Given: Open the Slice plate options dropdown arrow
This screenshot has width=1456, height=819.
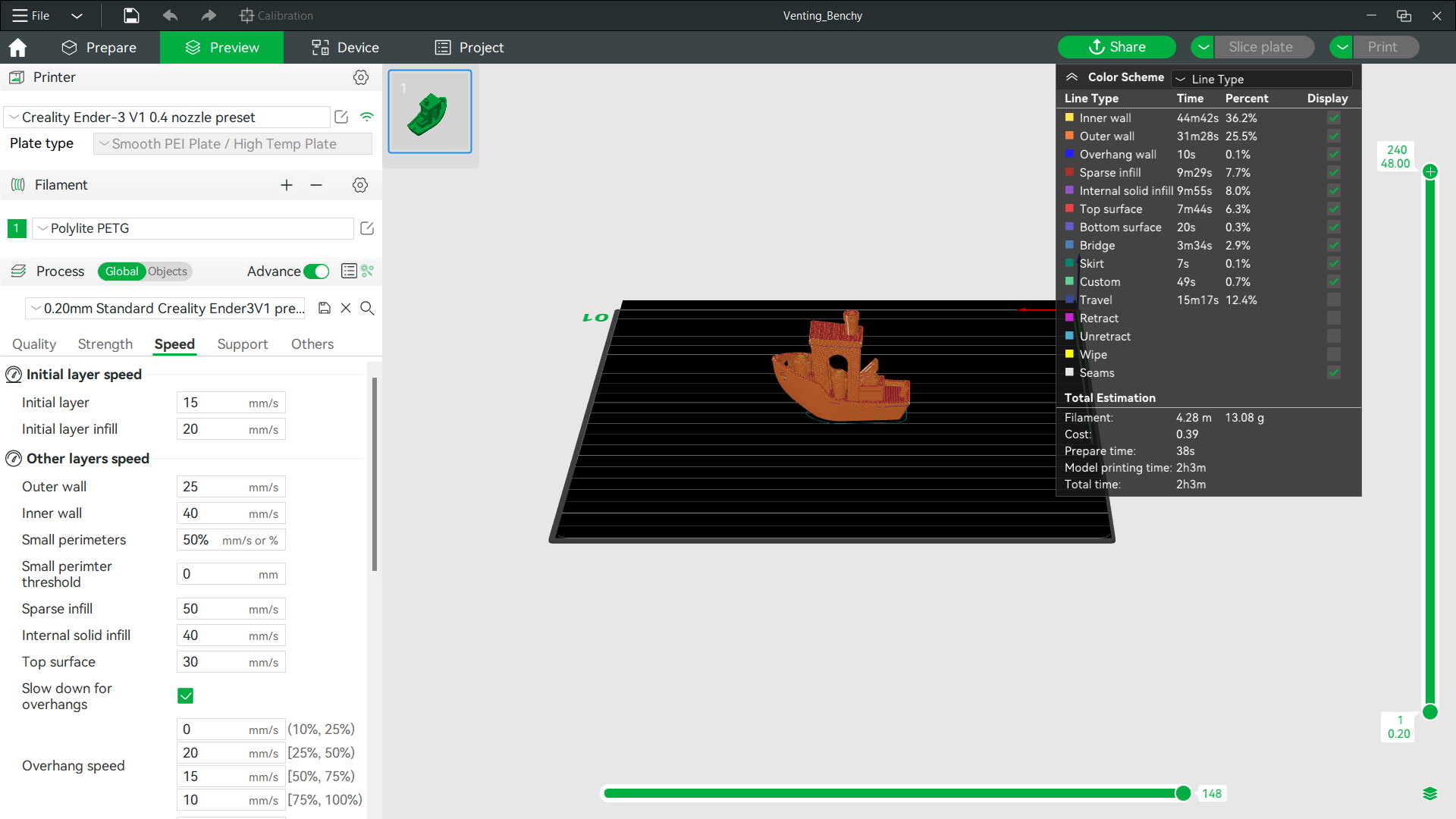Looking at the screenshot, I should [x=1203, y=47].
